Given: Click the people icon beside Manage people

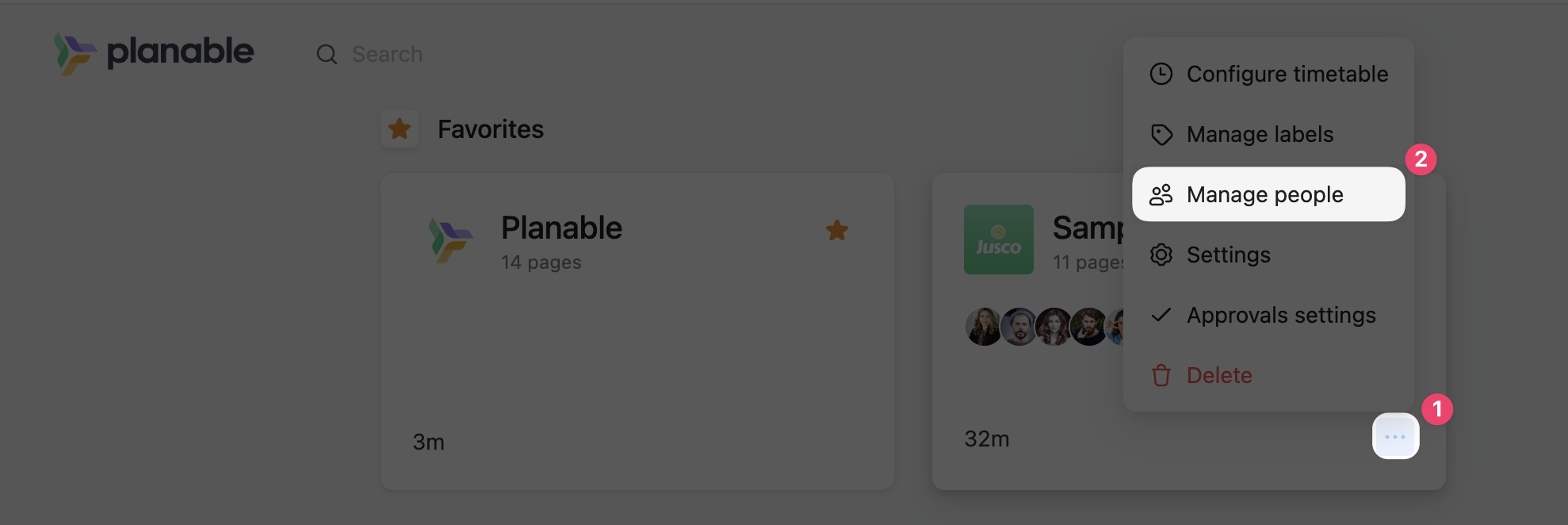Looking at the screenshot, I should [x=1161, y=194].
